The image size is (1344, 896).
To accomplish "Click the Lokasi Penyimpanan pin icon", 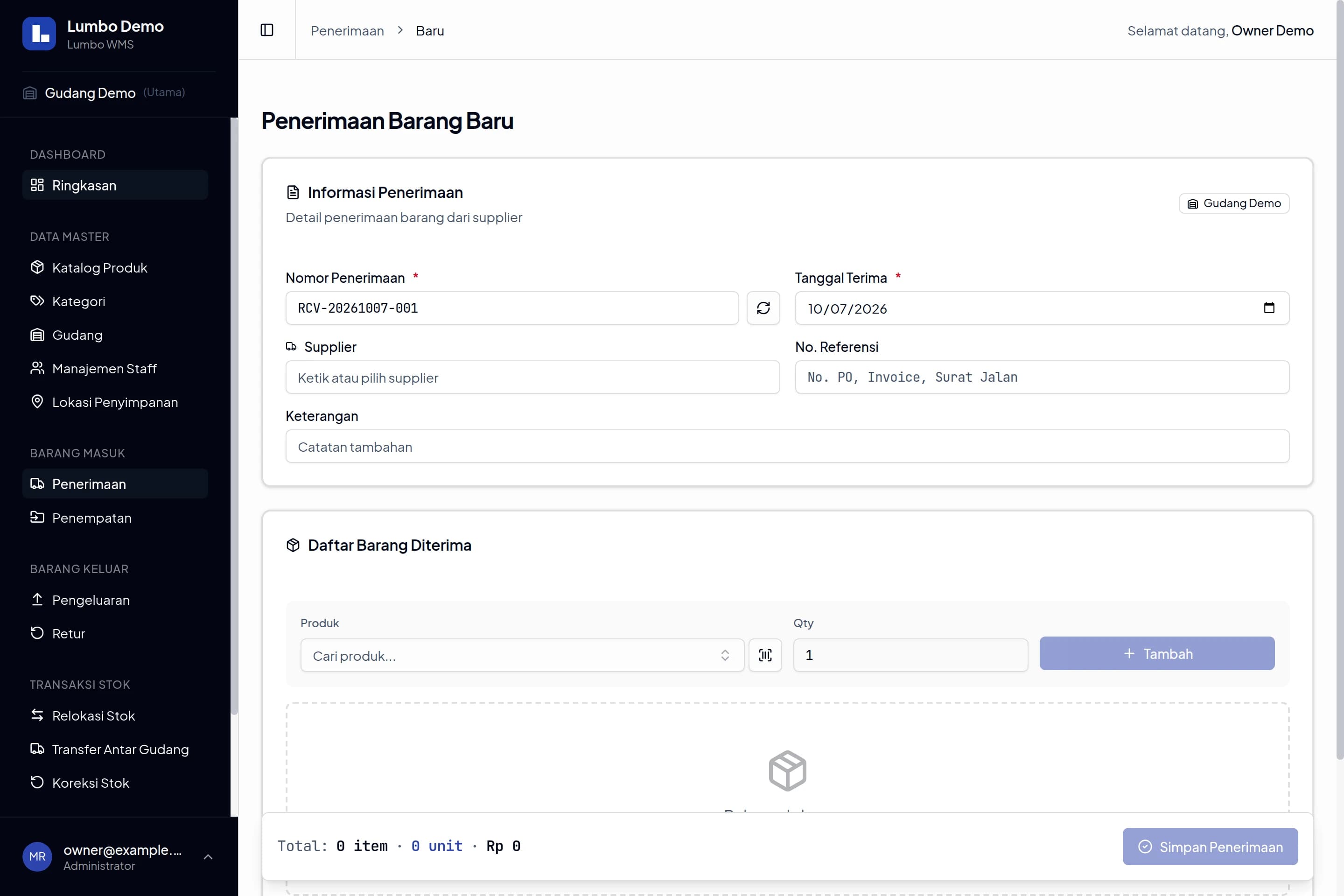I will (37, 402).
